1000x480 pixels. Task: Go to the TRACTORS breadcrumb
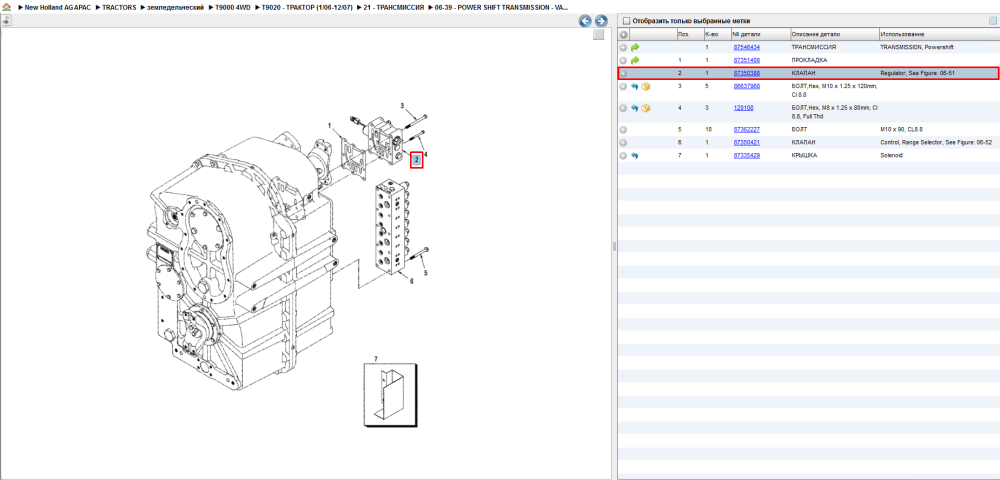[119, 7]
